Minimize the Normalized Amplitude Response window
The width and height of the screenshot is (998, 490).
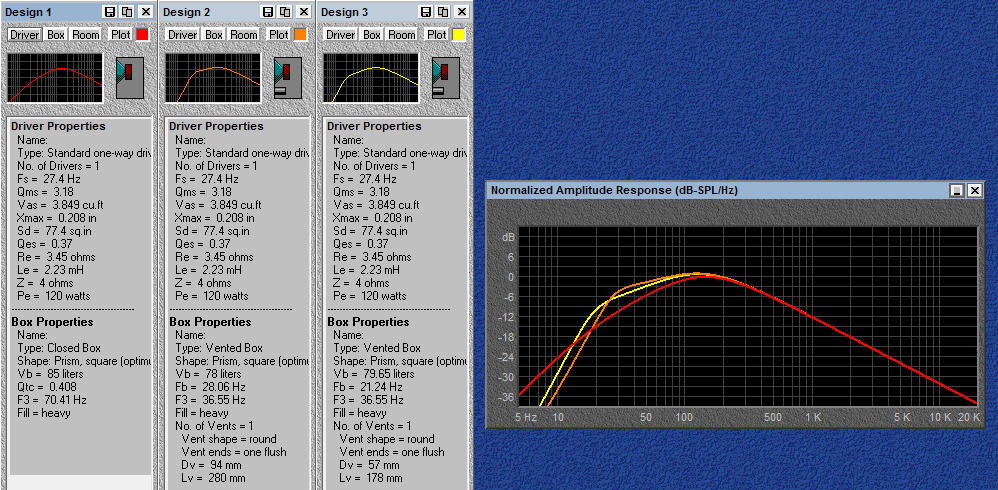coord(957,190)
